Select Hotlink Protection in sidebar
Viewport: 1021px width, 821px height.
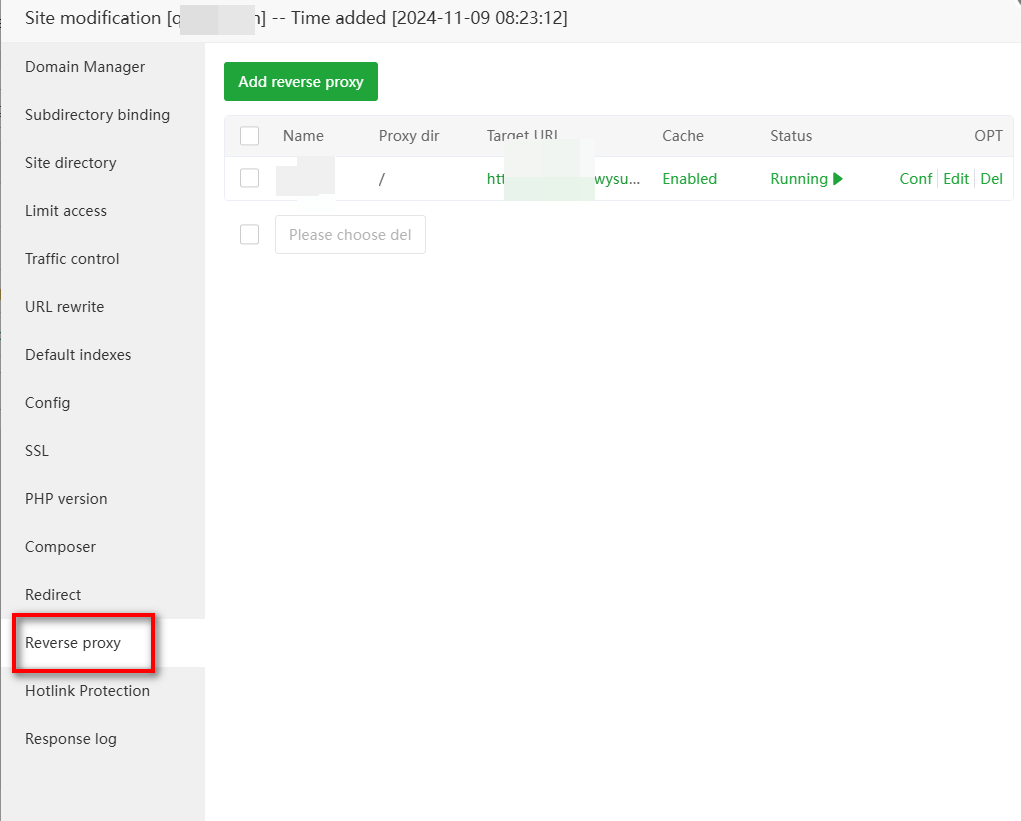(87, 691)
